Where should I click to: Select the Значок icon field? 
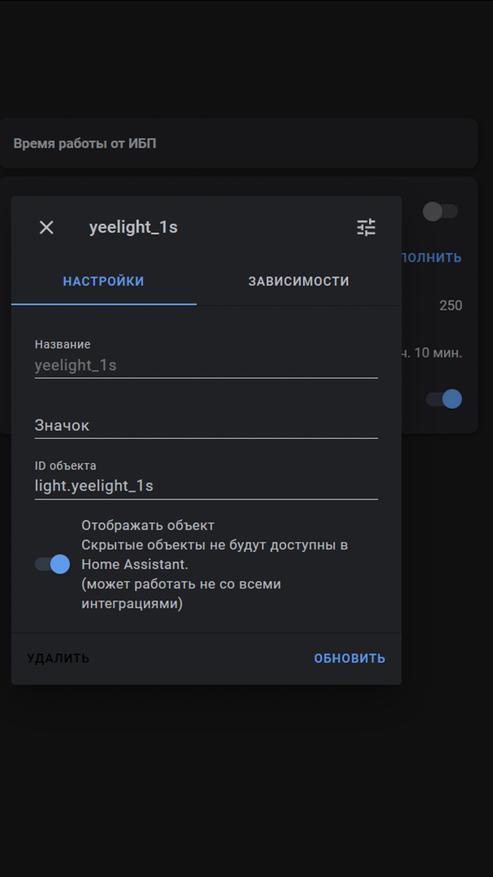206,425
